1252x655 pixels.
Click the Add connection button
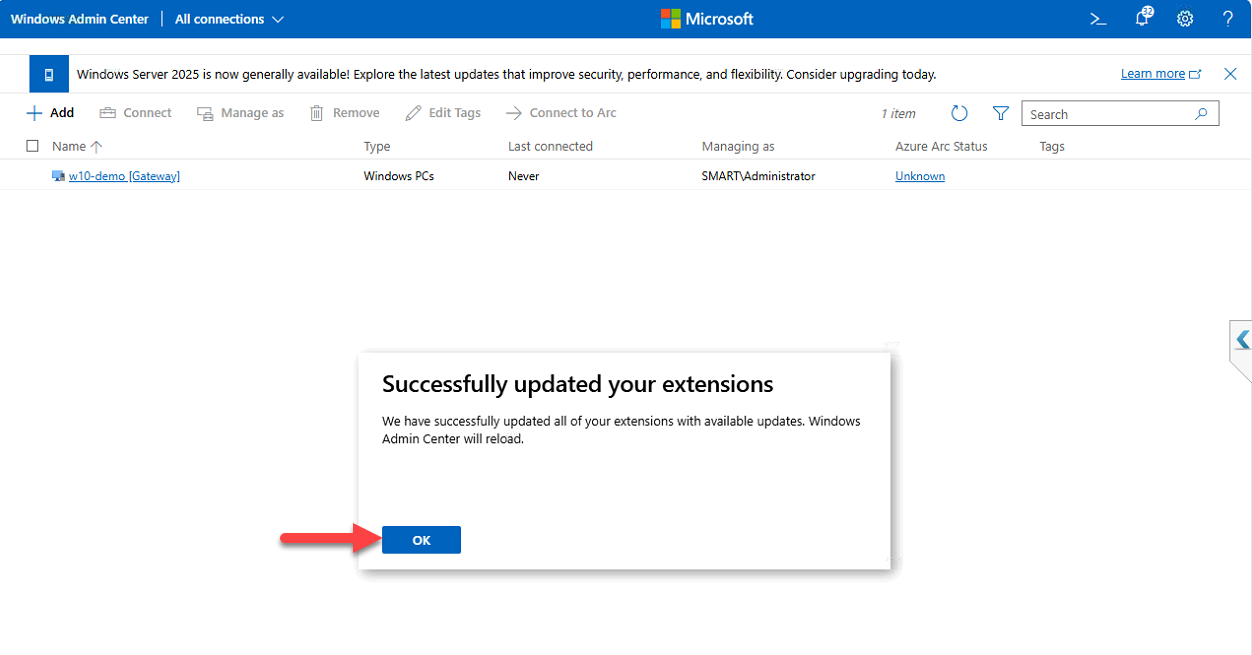[x=50, y=113]
